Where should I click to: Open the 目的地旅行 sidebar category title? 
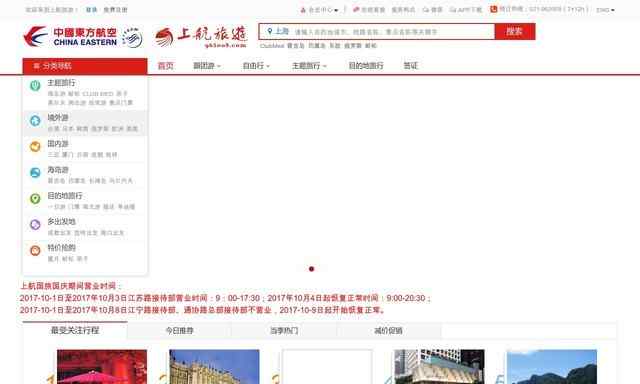[65, 196]
